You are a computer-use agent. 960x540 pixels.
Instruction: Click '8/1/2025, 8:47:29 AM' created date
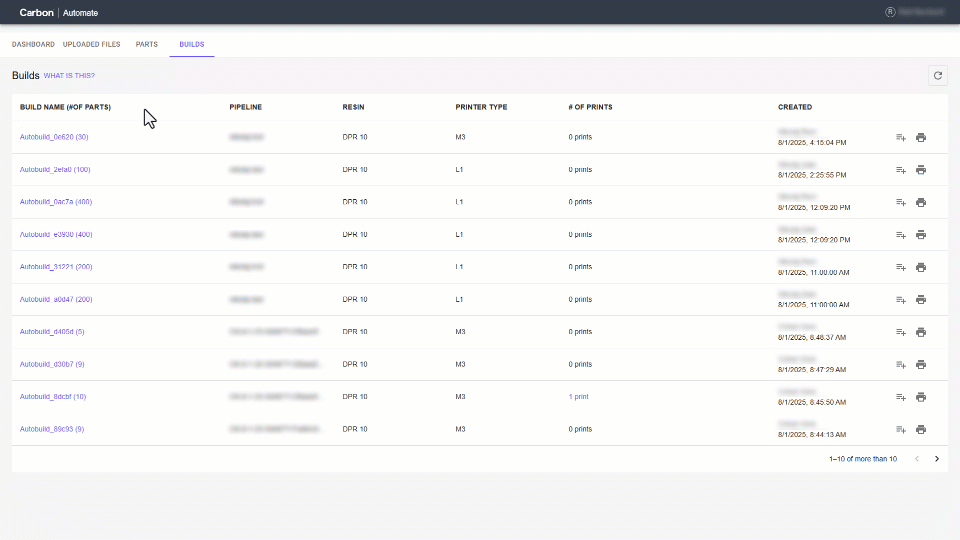(x=812, y=370)
